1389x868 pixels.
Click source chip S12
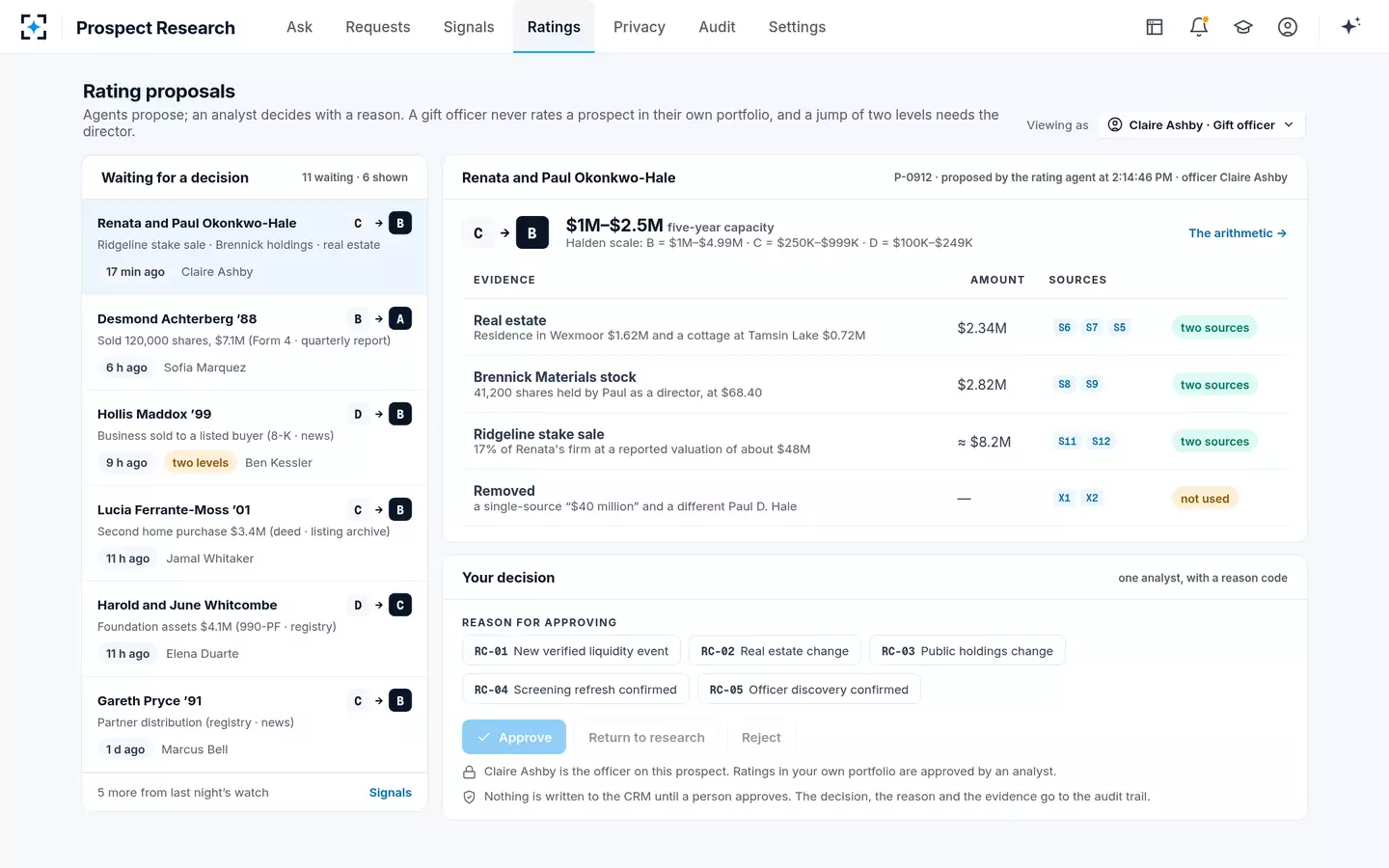click(1102, 442)
